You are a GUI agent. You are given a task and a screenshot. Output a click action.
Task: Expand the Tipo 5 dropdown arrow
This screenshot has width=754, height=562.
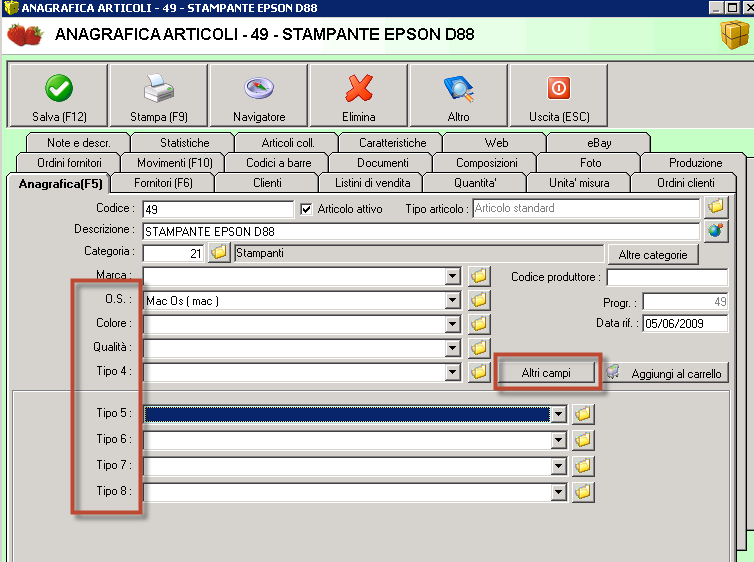558,414
